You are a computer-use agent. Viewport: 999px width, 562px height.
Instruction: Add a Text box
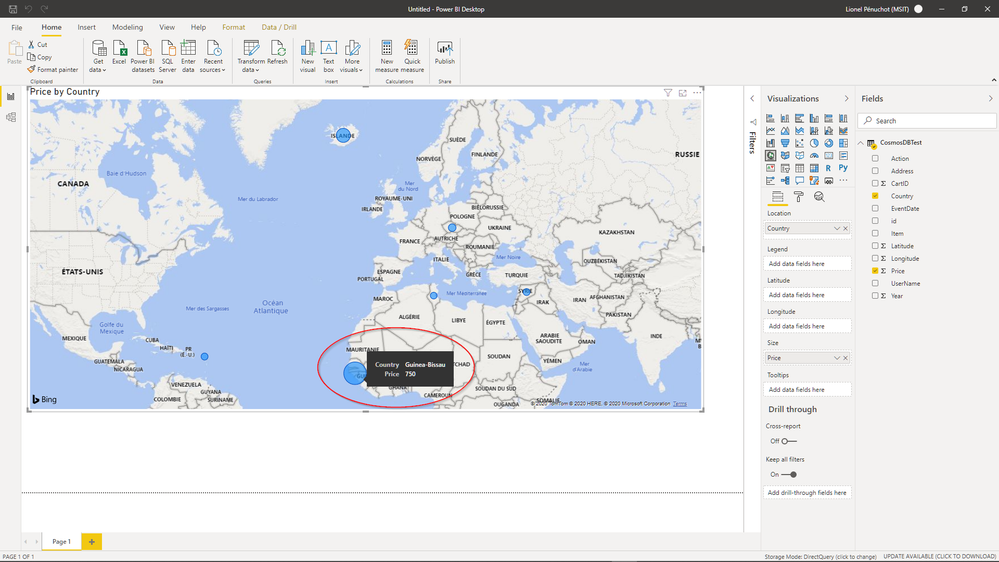328,56
